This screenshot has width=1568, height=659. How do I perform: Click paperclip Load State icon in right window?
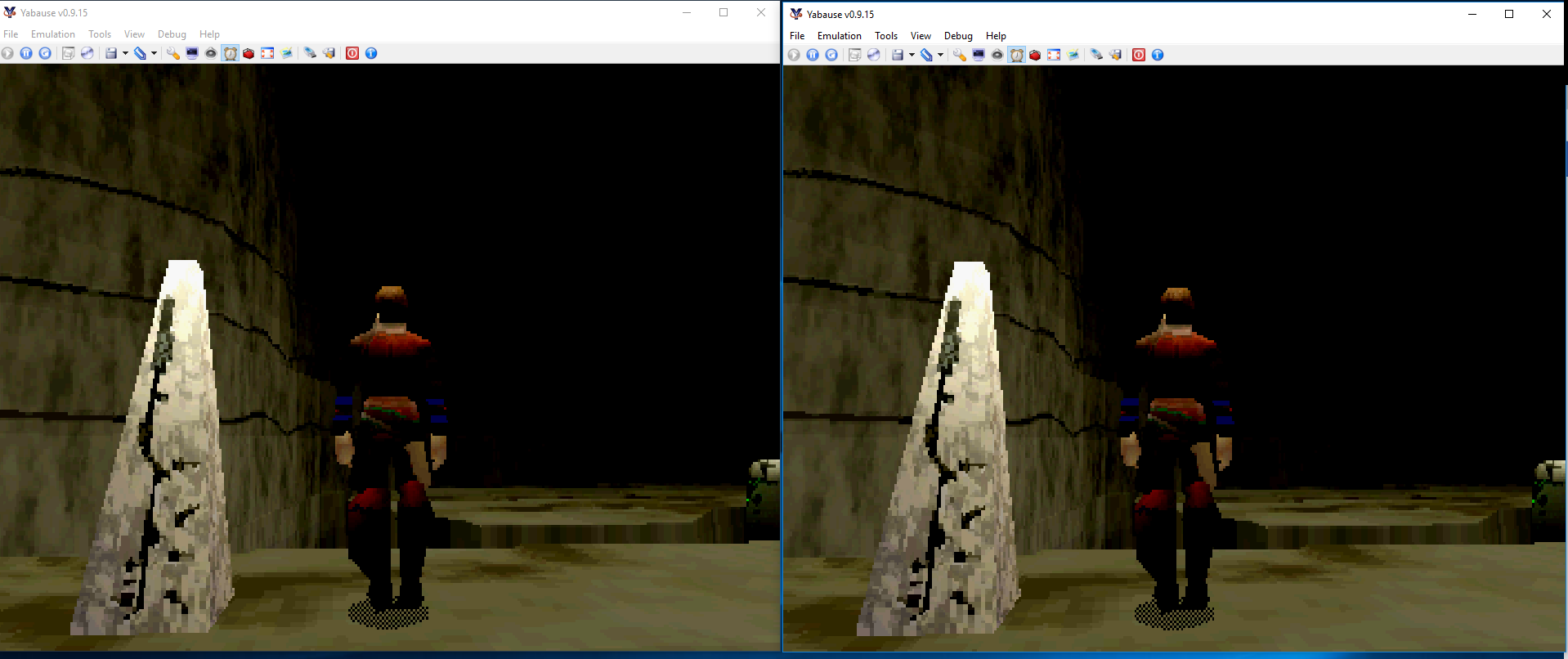[926, 55]
